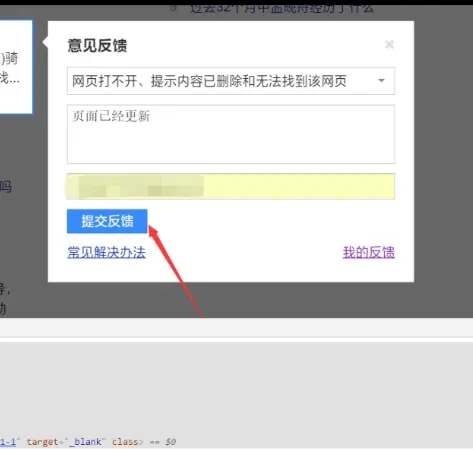Image resolution: width=473 pixels, height=451 pixels.
Task: Click the target="_blank" attribute in devtools
Action: [66, 442]
